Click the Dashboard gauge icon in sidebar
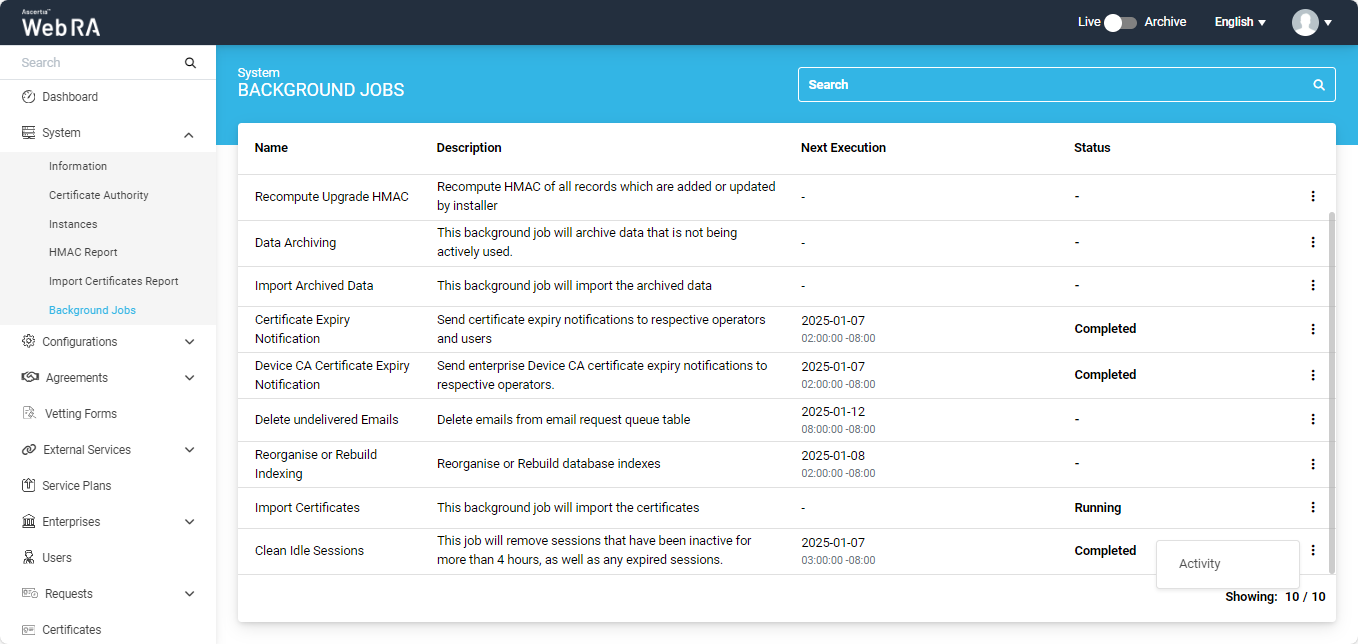The height and width of the screenshot is (644, 1358). point(29,97)
